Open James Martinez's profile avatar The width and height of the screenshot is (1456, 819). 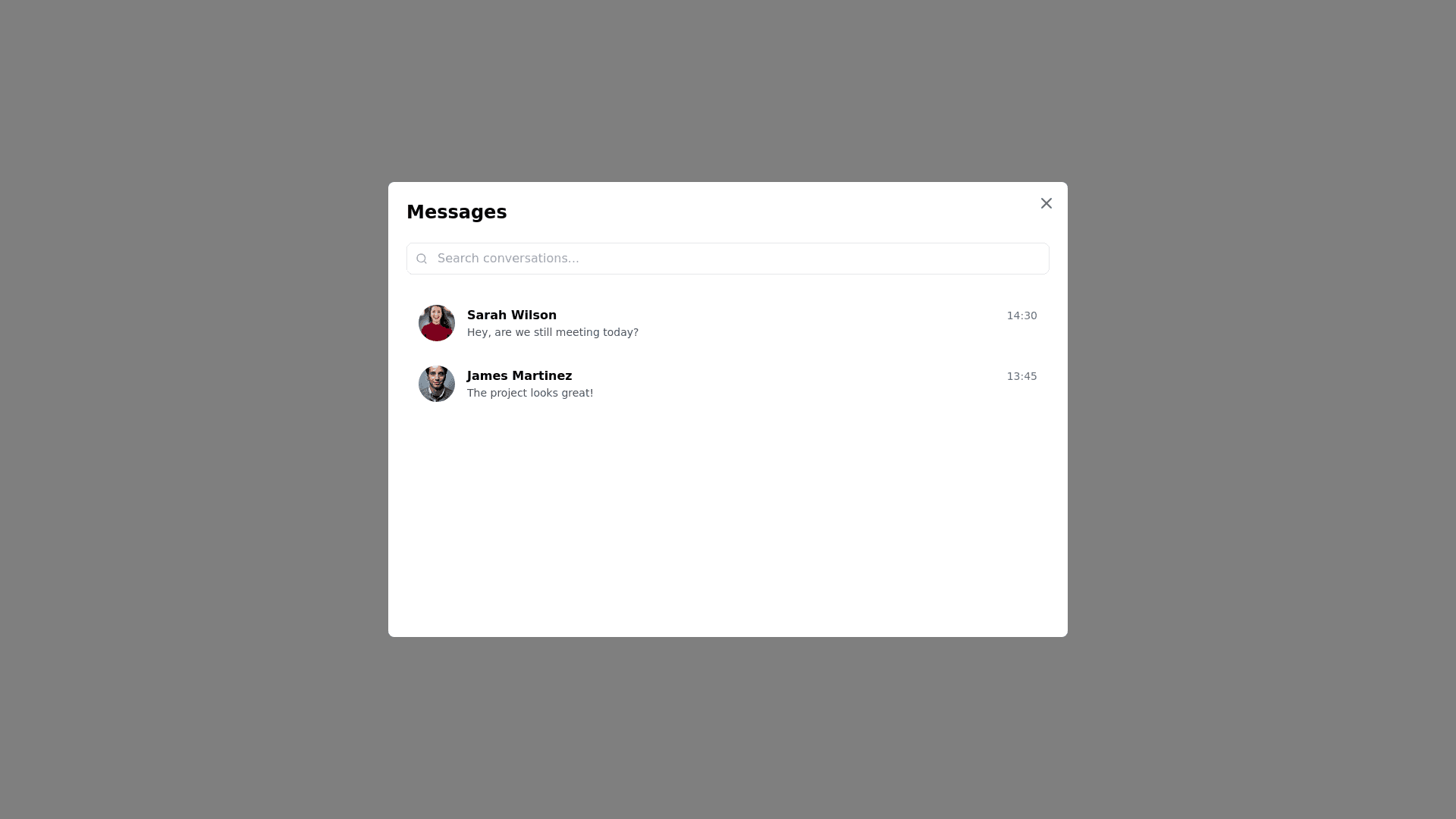(437, 384)
